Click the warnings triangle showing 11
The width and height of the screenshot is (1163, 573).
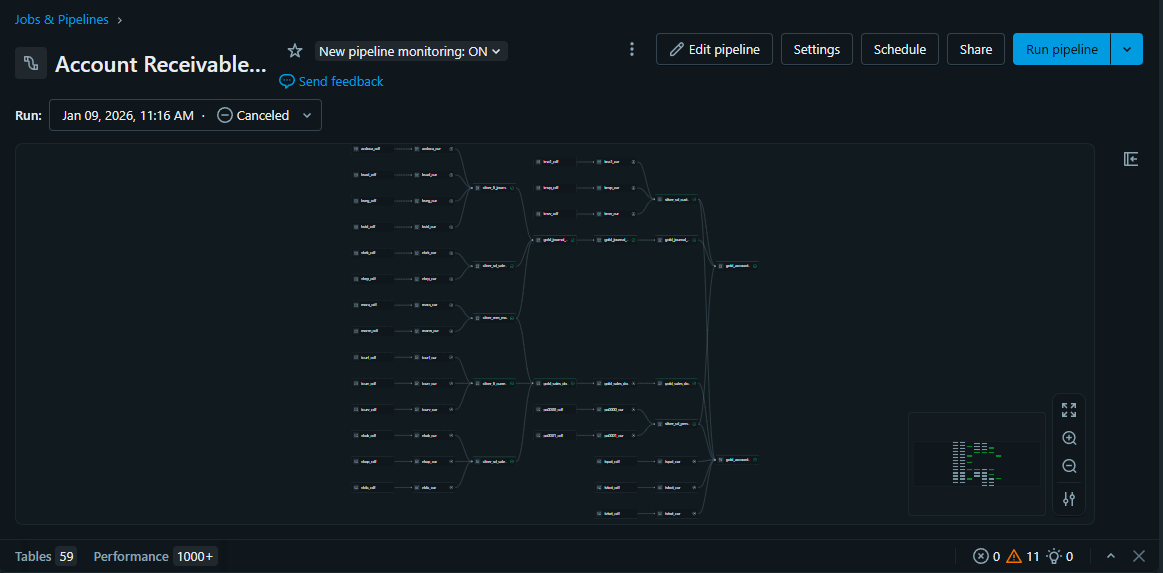pyautogui.click(x=1023, y=556)
